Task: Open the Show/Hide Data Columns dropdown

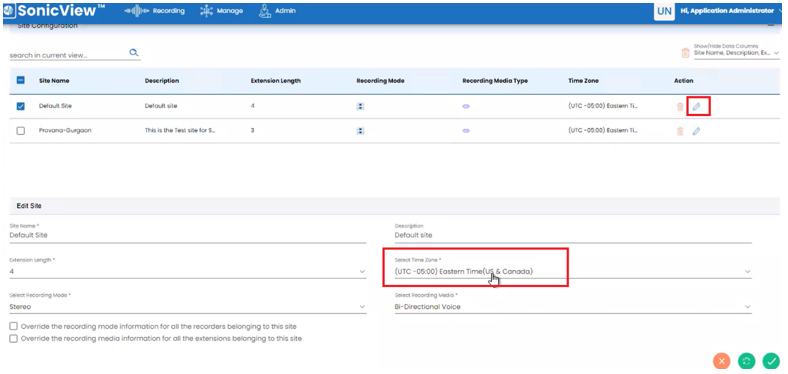Action: point(736,52)
